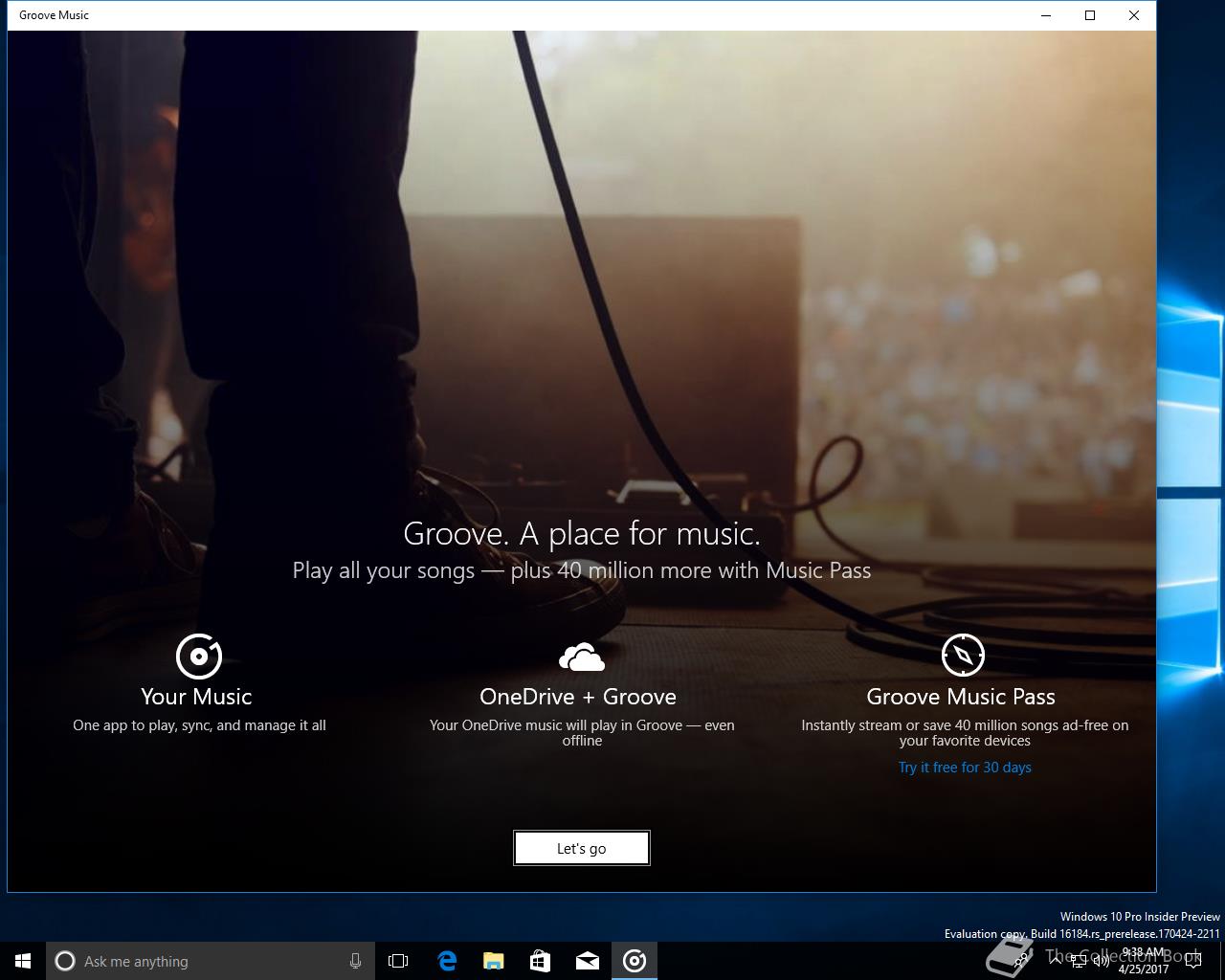Image resolution: width=1225 pixels, height=980 pixels.
Task: Select the Groove Music Pass heading
Action: 961,697
